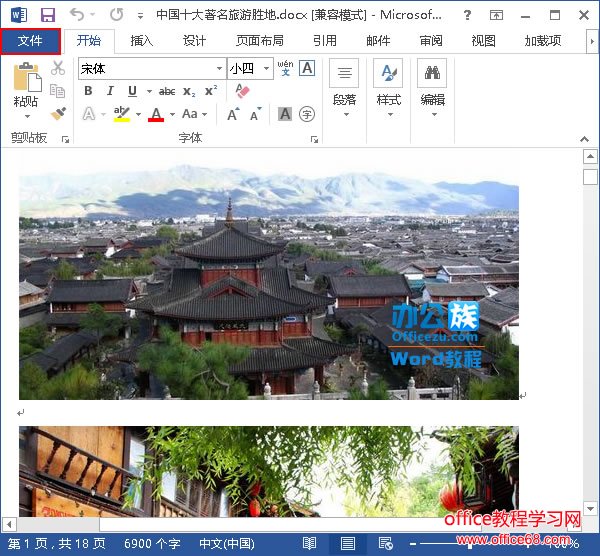Screen dimensions: 600x556
Task: Toggle Italic formatting
Action: tap(110, 91)
